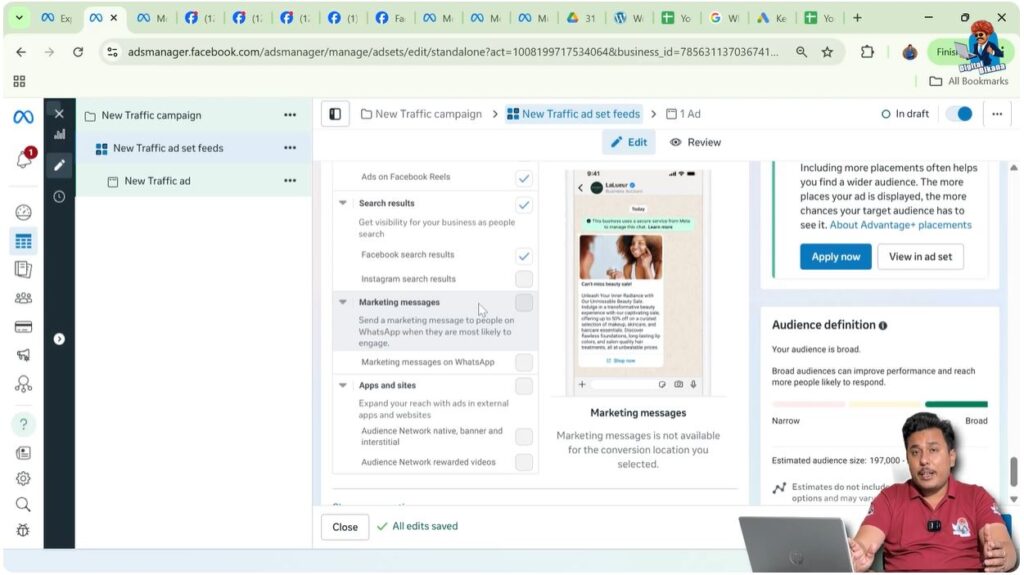Open performance chart icon in dark strip

pos(59,135)
